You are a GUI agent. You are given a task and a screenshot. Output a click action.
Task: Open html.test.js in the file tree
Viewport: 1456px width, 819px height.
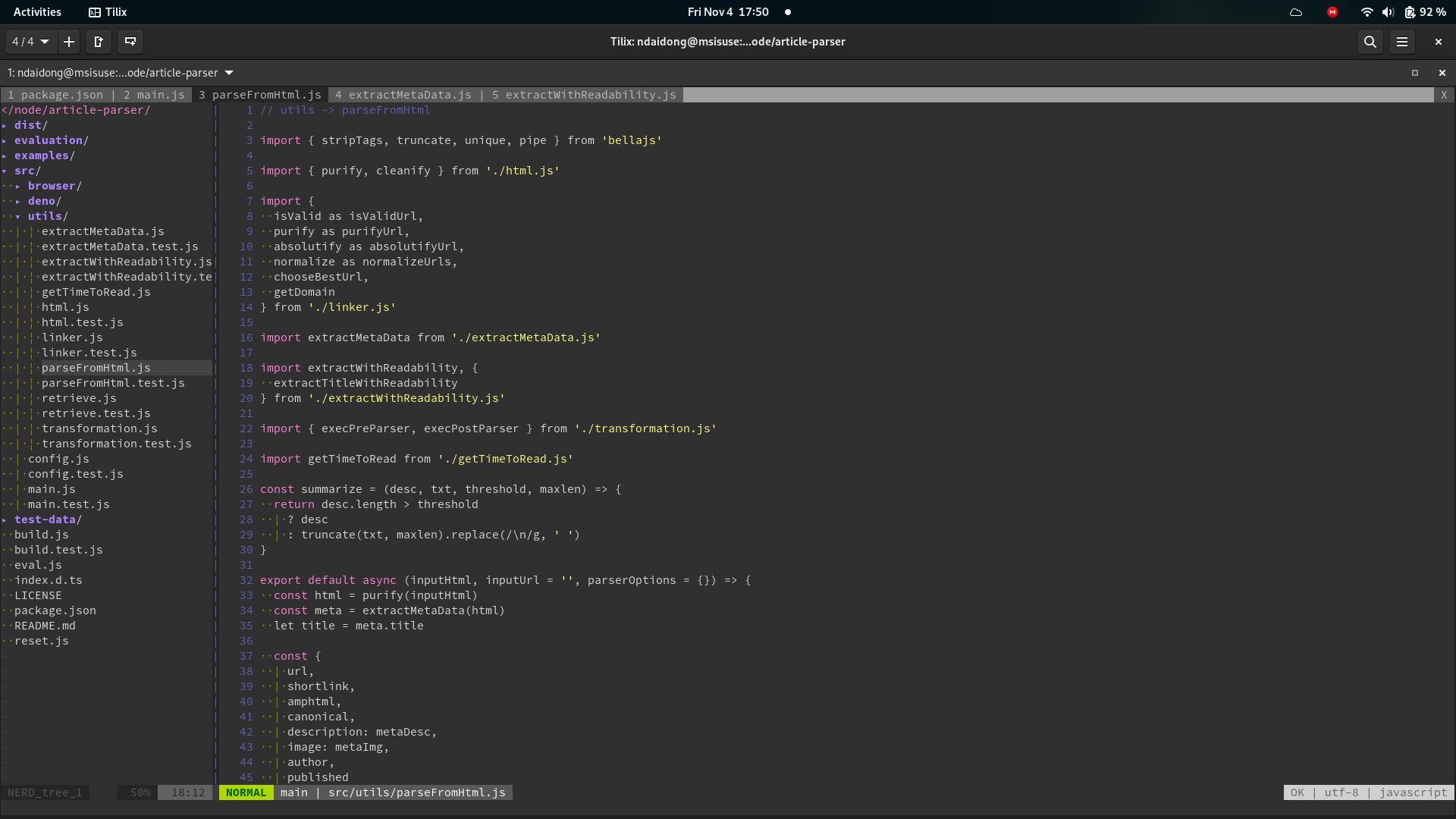pos(83,322)
